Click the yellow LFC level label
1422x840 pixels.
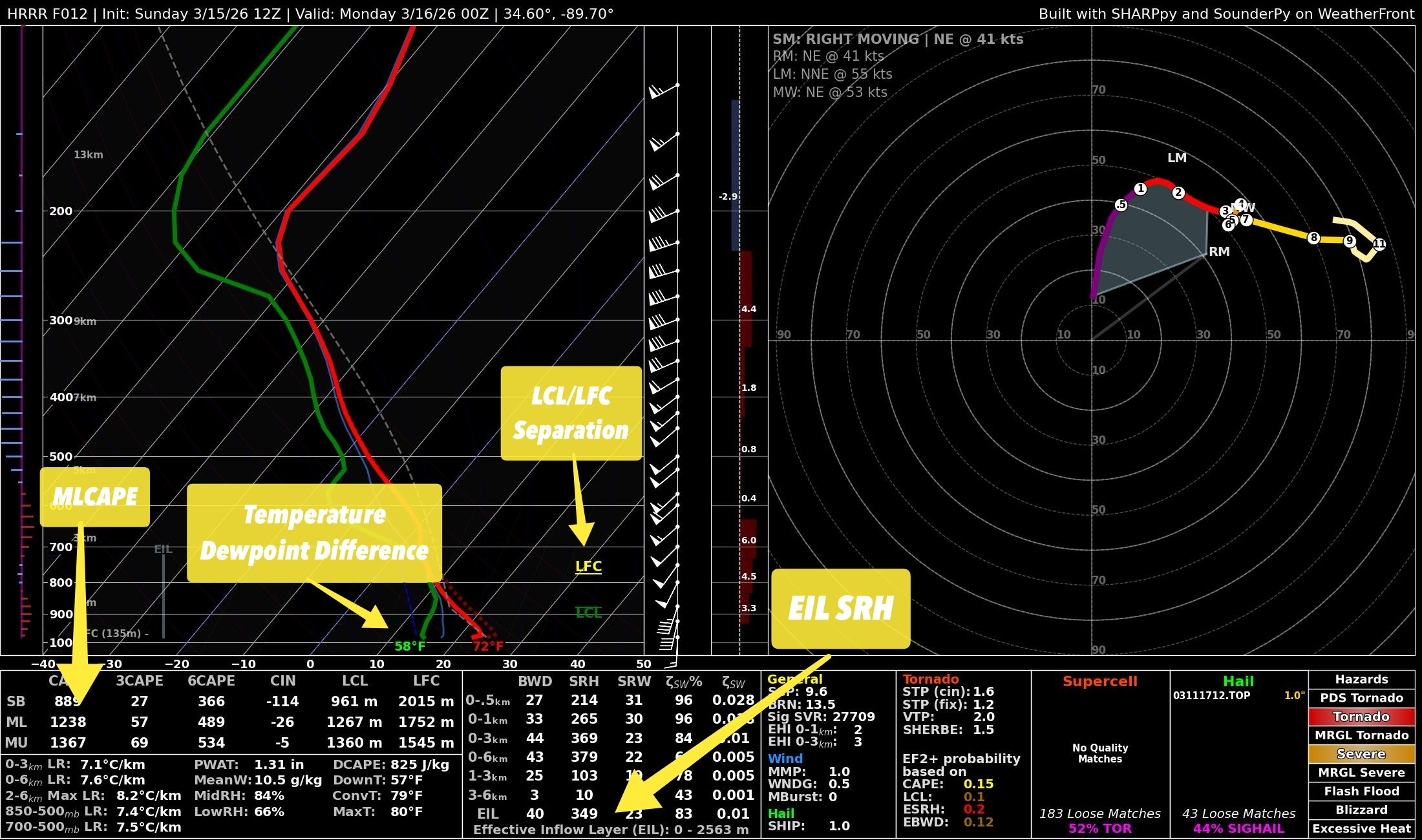click(x=588, y=567)
